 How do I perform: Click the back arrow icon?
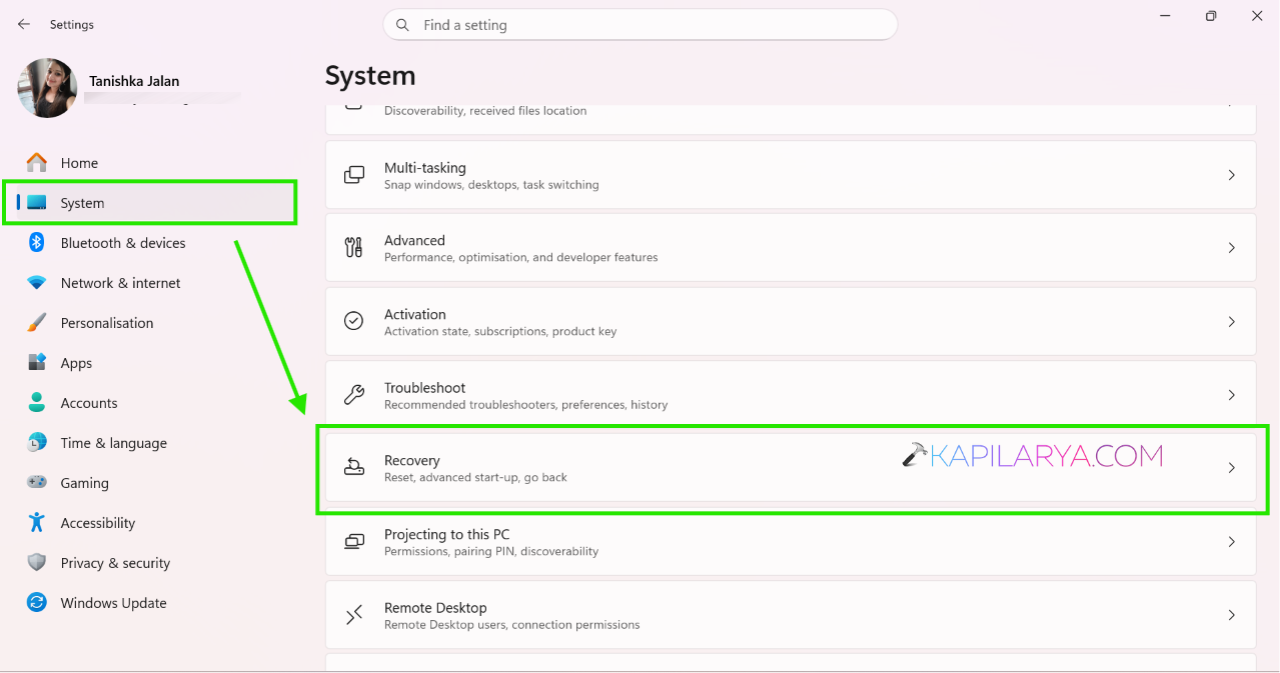pos(24,24)
